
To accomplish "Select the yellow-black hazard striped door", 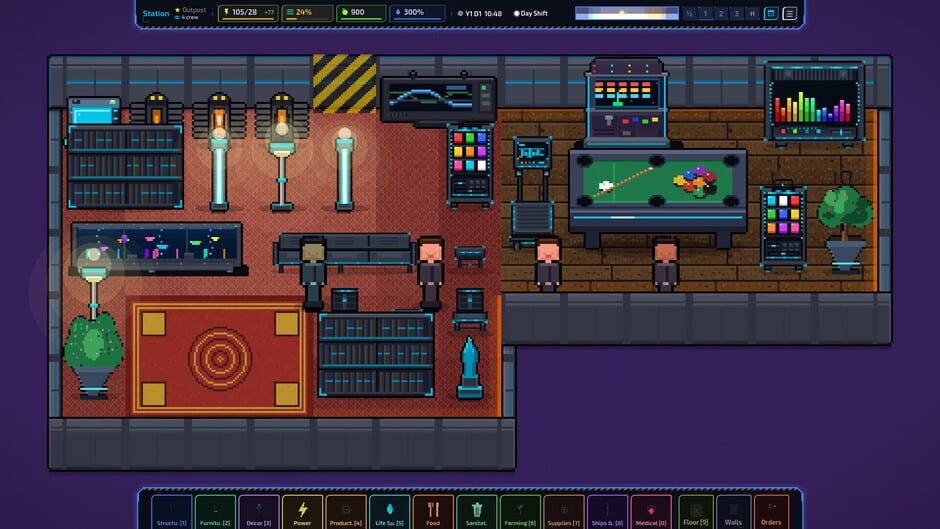I will [344, 83].
